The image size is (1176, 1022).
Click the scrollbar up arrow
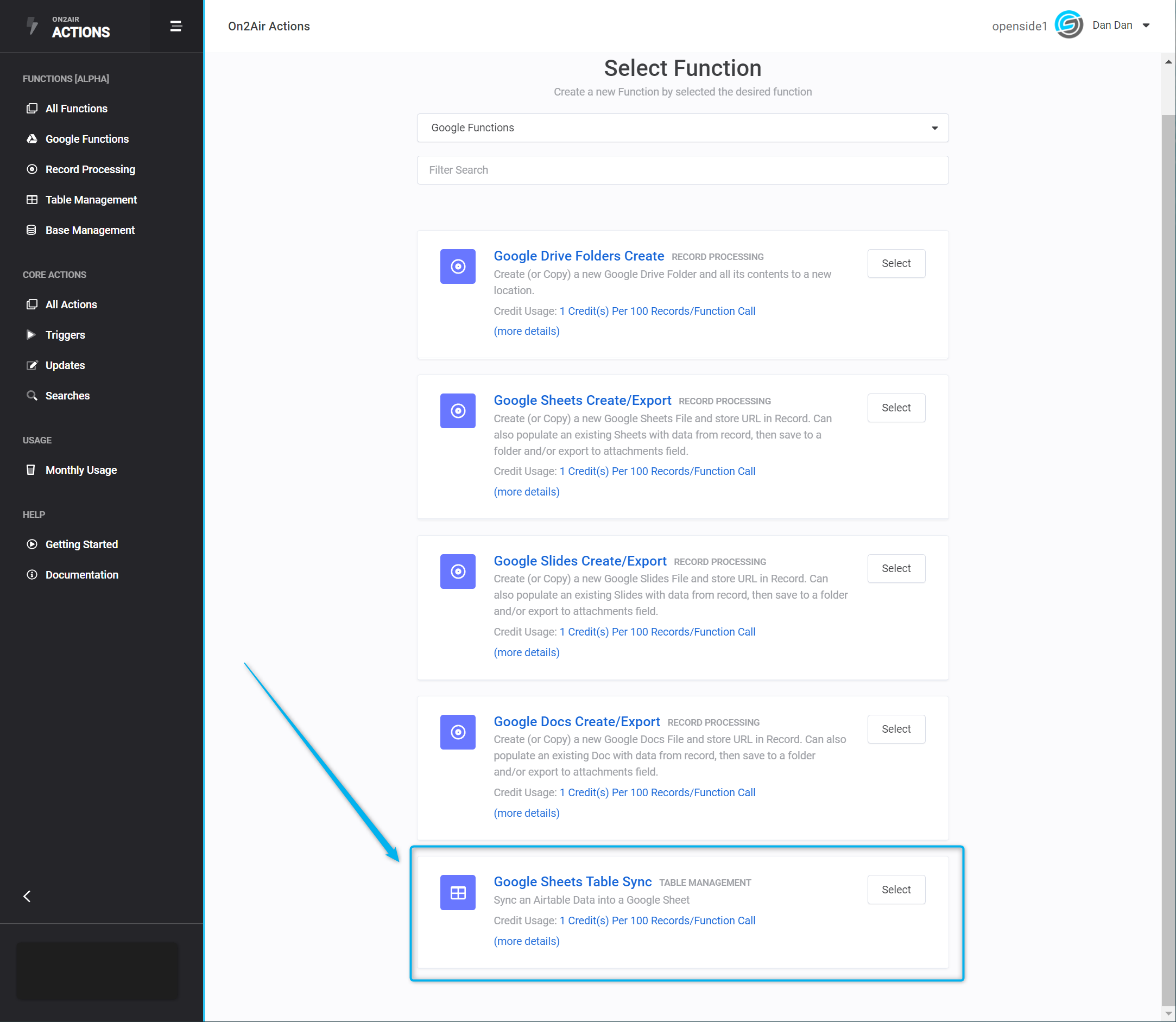1168,61
